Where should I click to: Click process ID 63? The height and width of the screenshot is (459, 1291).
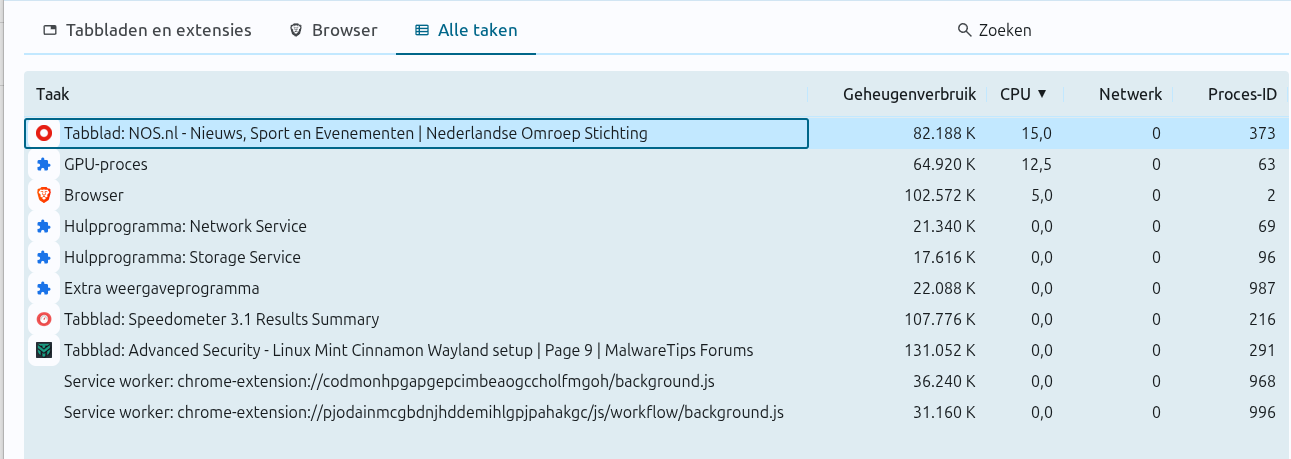tap(1267, 164)
